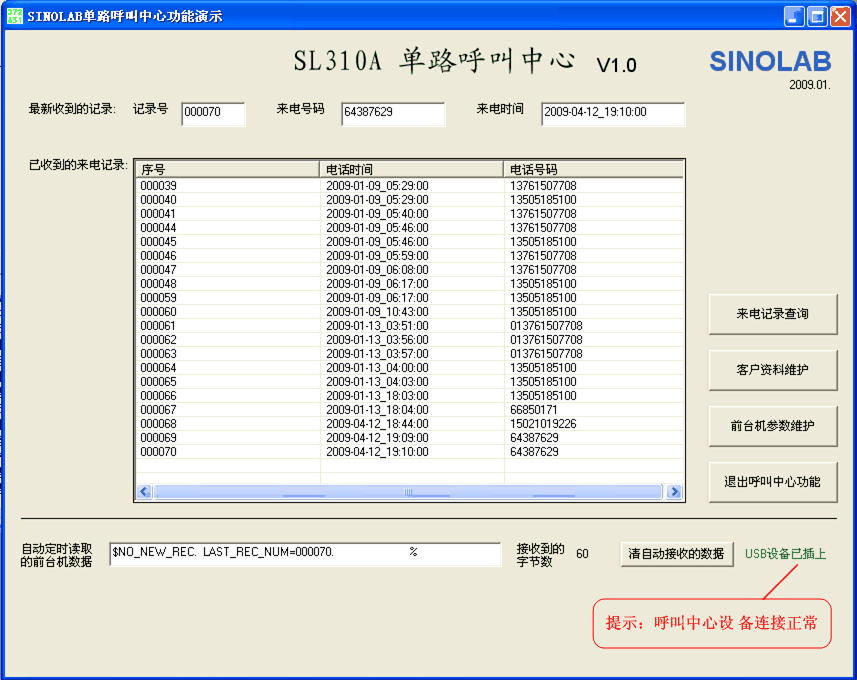Click 退出呼叫中心功能 to exit
857x680 pixels.
click(772, 482)
